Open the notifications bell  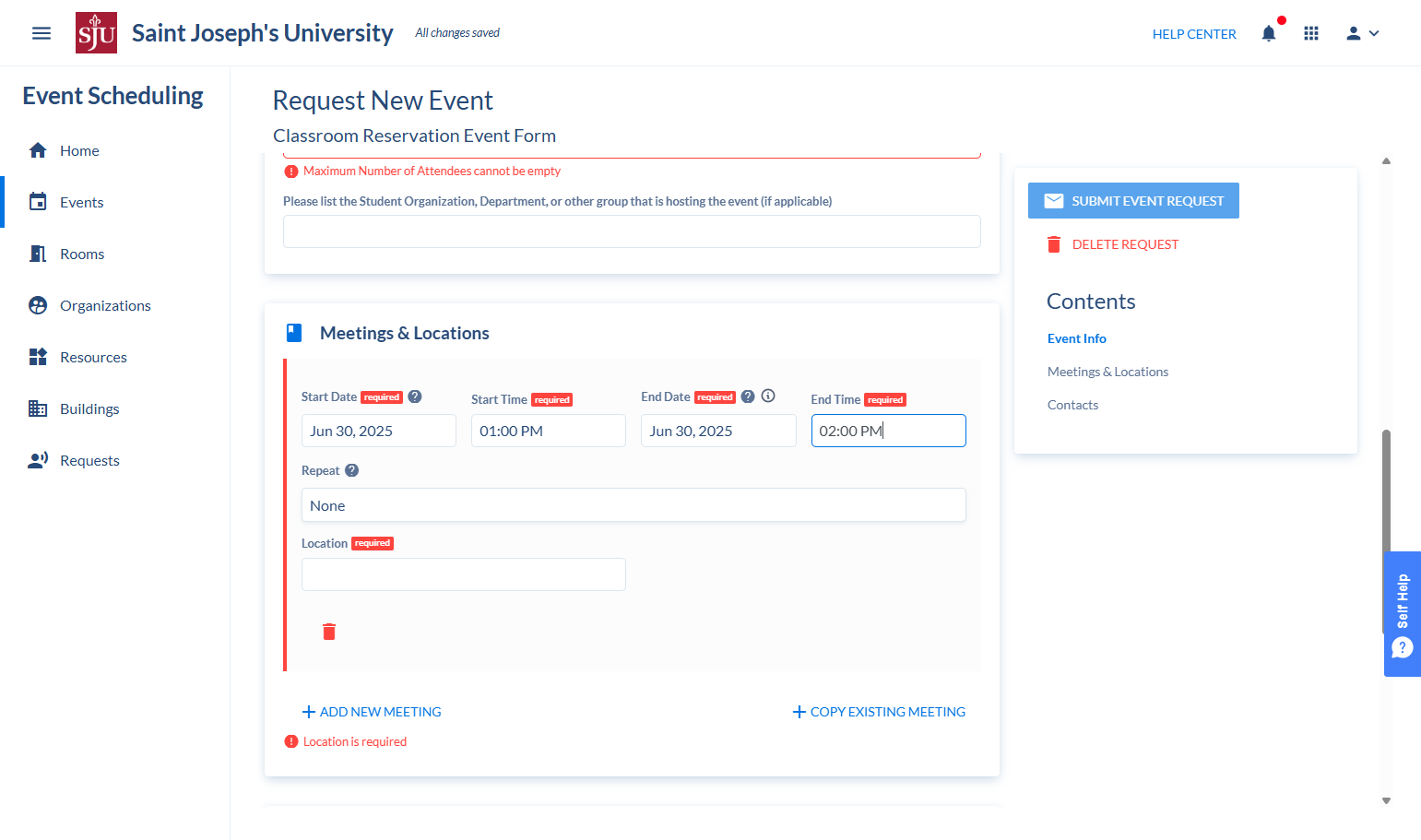click(1269, 33)
